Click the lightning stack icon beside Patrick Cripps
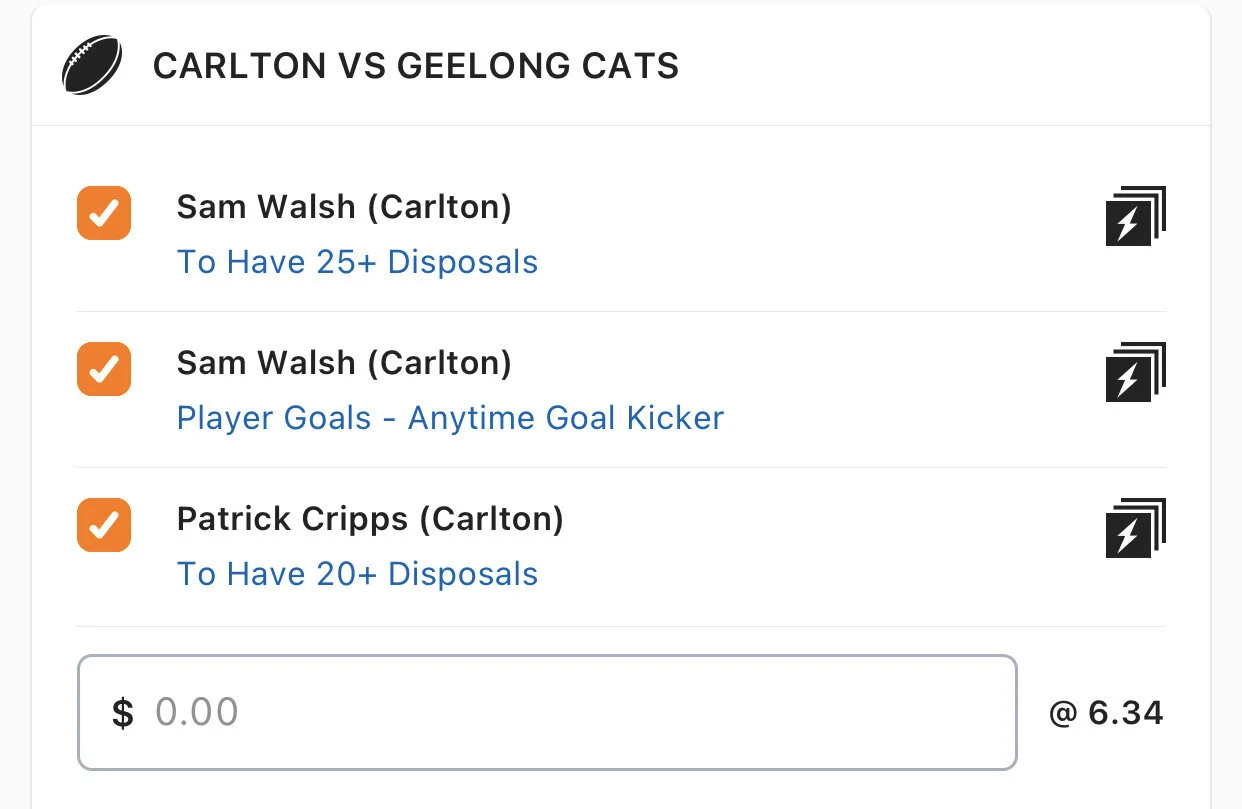 click(1135, 528)
